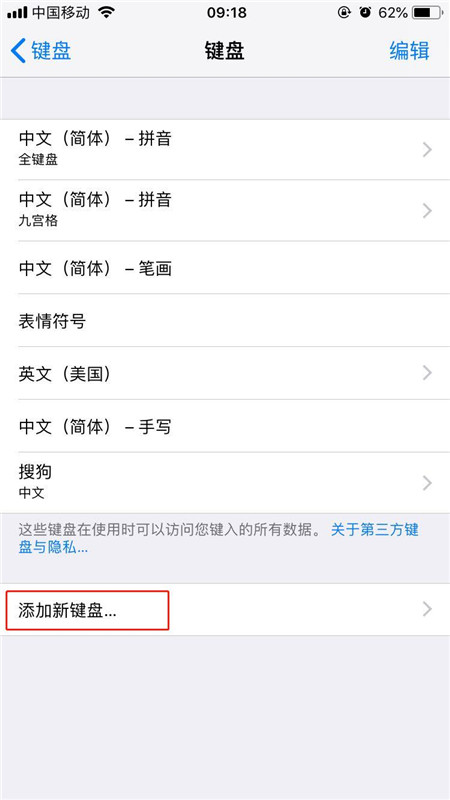This screenshot has height=800, width=450.
Task: Tap the rotation lock status icon
Action: coord(344,12)
